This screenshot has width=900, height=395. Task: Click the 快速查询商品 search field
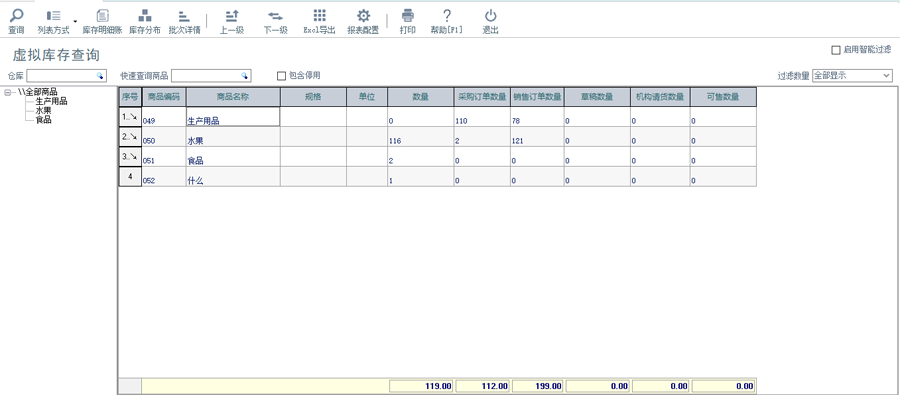(211, 75)
